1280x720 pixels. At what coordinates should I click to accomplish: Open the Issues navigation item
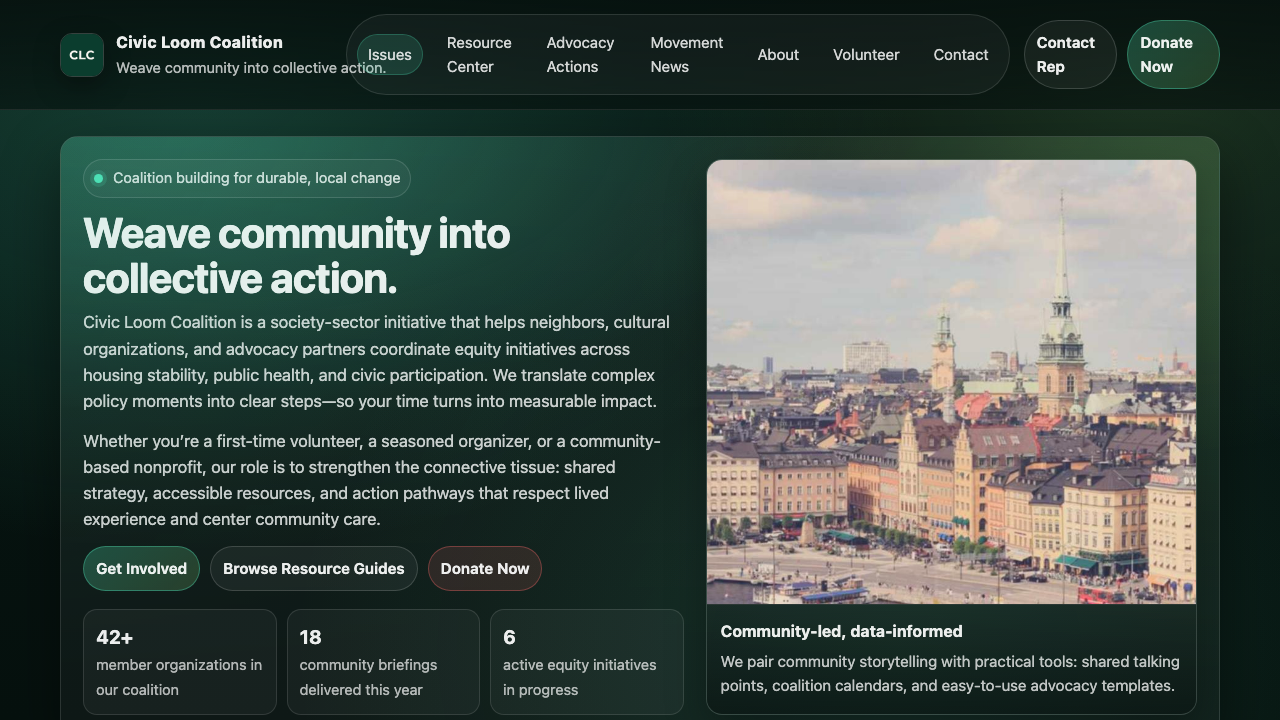click(x=390, y=55)
